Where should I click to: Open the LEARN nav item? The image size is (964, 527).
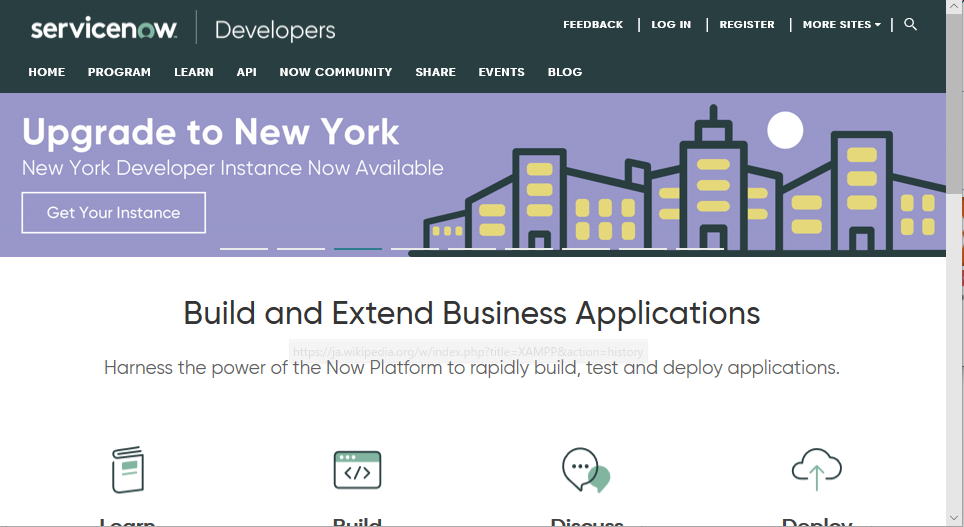click(194, 72)
